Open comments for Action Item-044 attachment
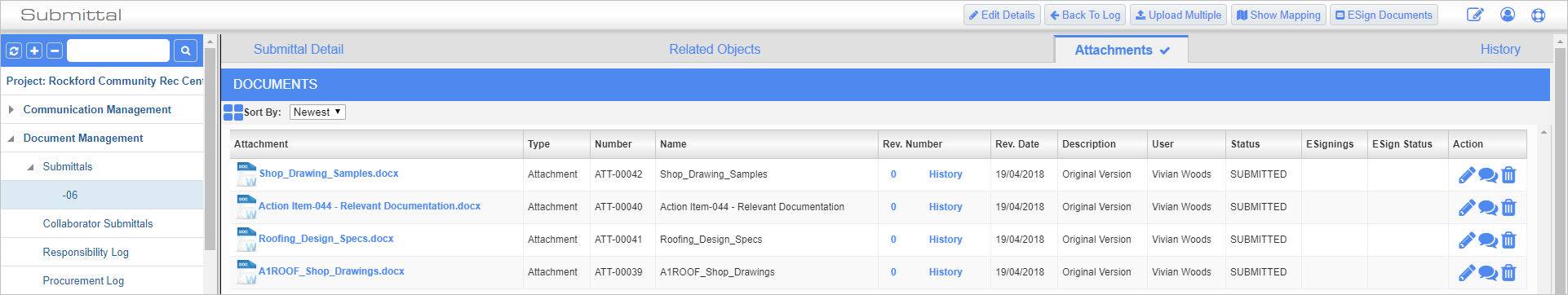Screen dimensions: 1568x295 [x=1488, y=207]
